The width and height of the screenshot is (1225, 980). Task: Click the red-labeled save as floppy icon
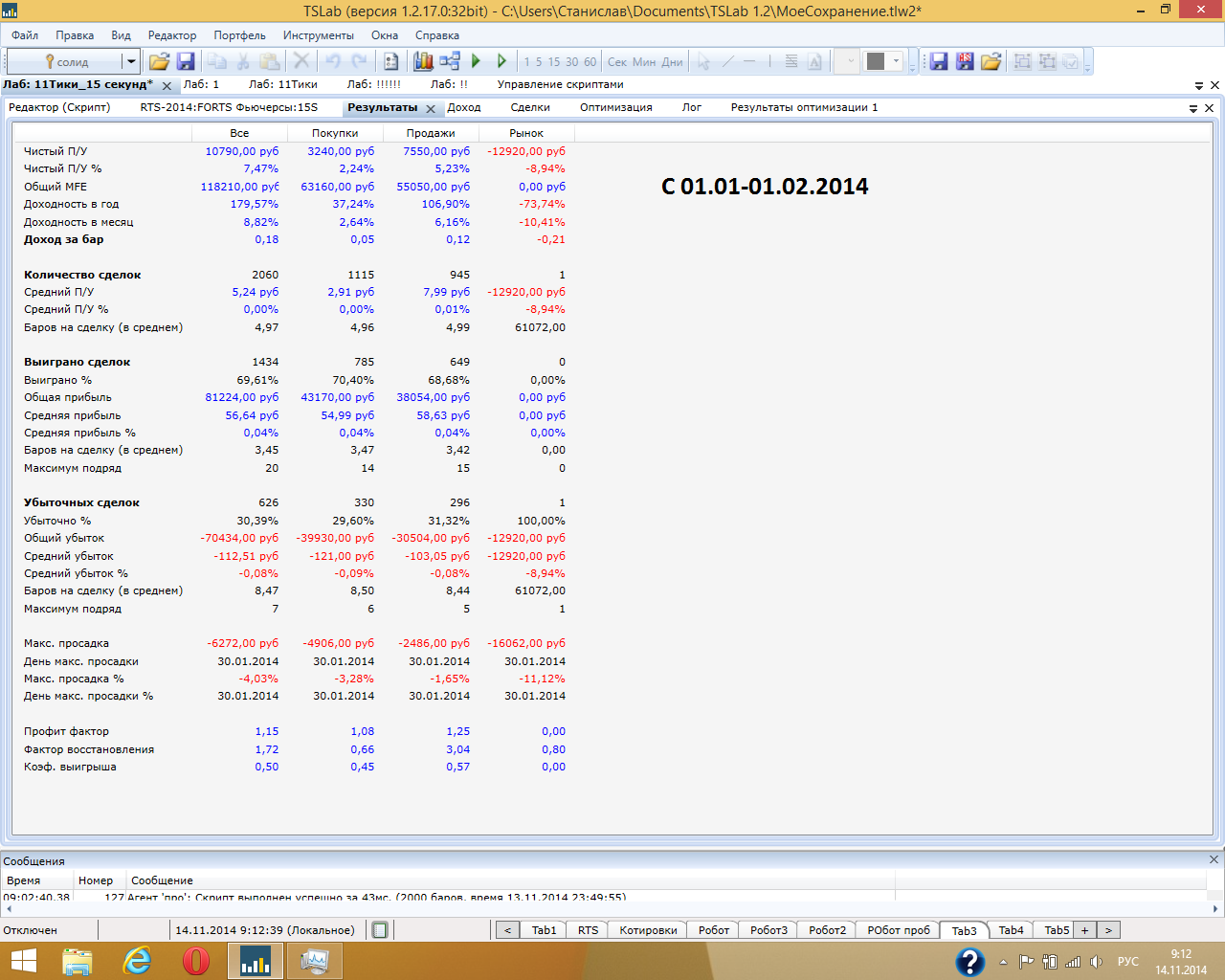coord(965,61)
